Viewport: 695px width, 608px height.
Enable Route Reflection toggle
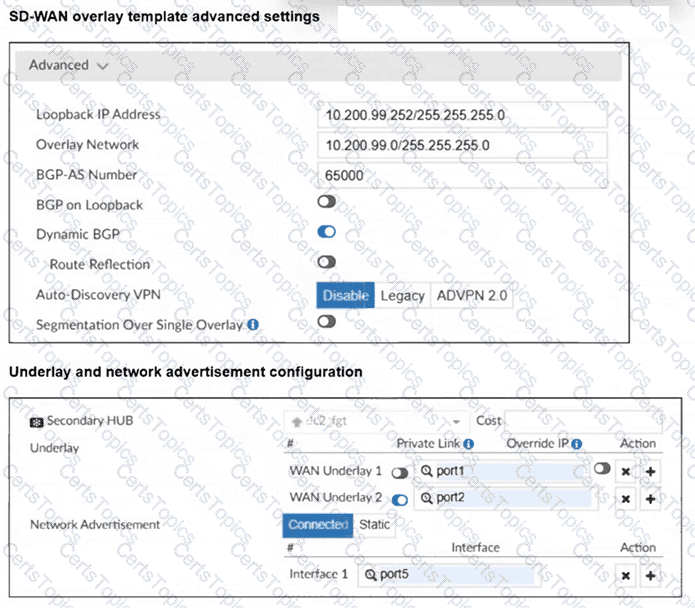pos(326,262)
